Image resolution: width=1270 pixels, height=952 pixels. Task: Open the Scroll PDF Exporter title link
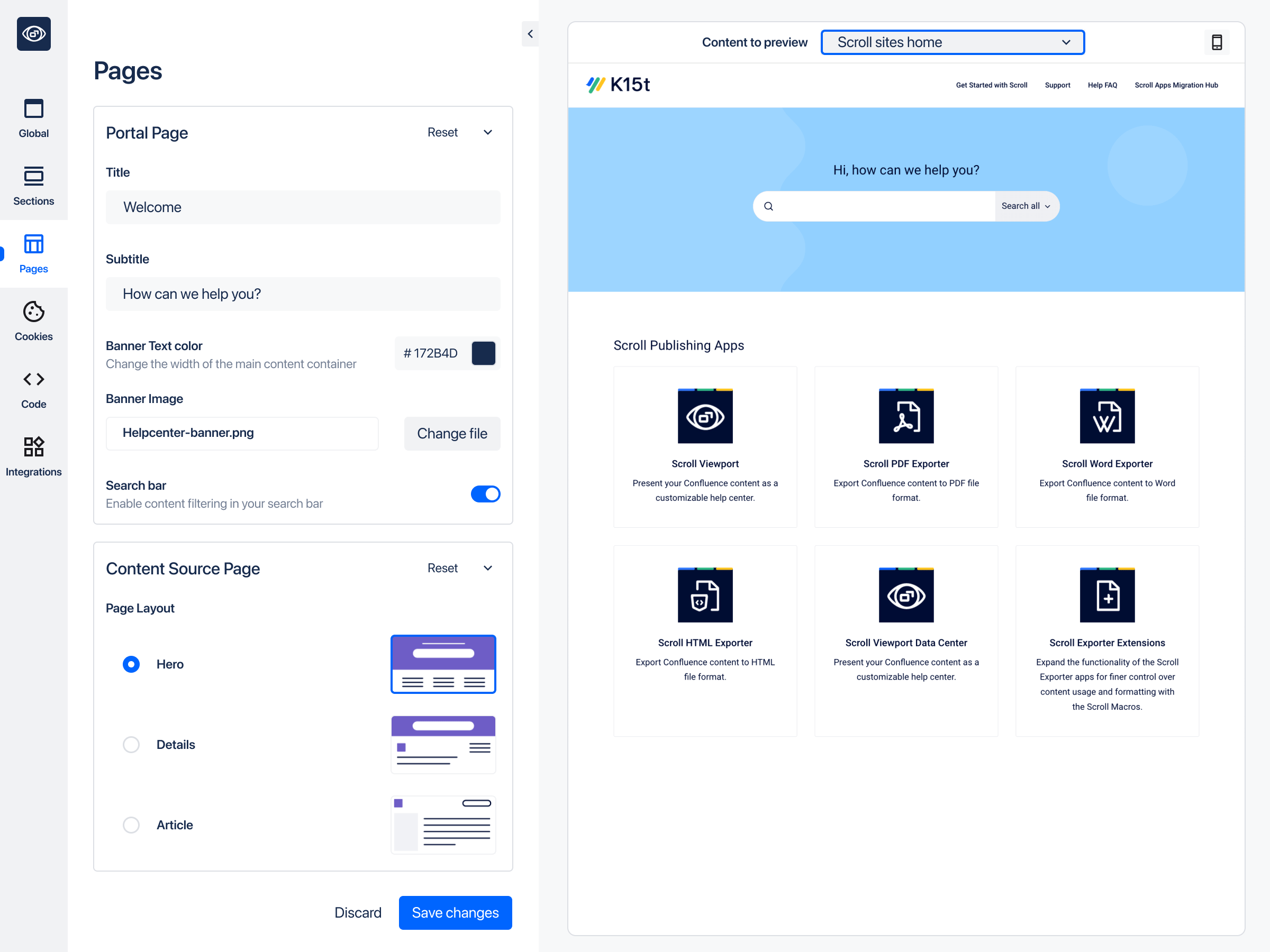click(906, 464)
